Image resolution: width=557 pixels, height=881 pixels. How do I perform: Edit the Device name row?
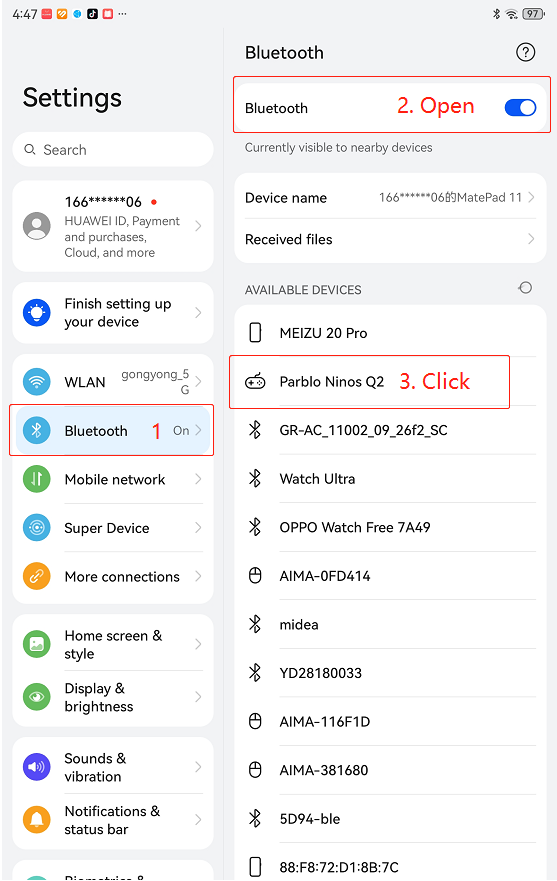tap(390, 198)
